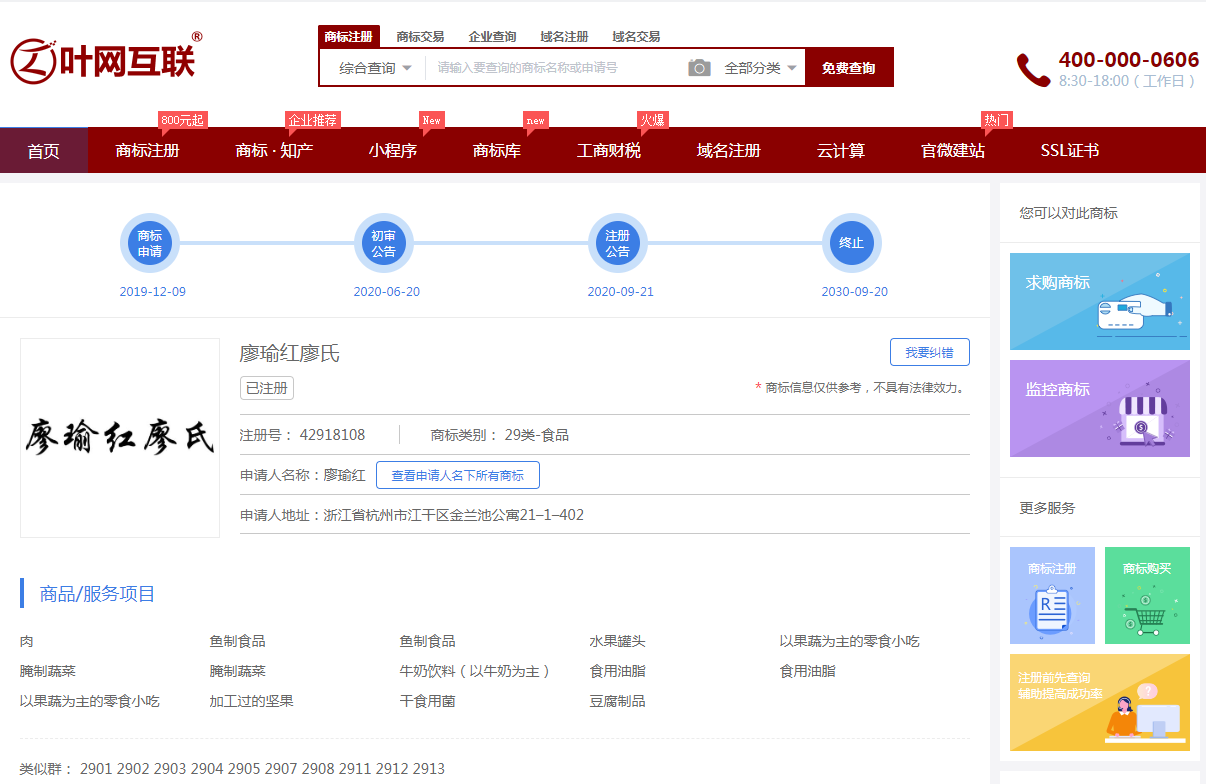
Task: Switch to the 商标交易 search tab
Action: (x=420, y=37)
